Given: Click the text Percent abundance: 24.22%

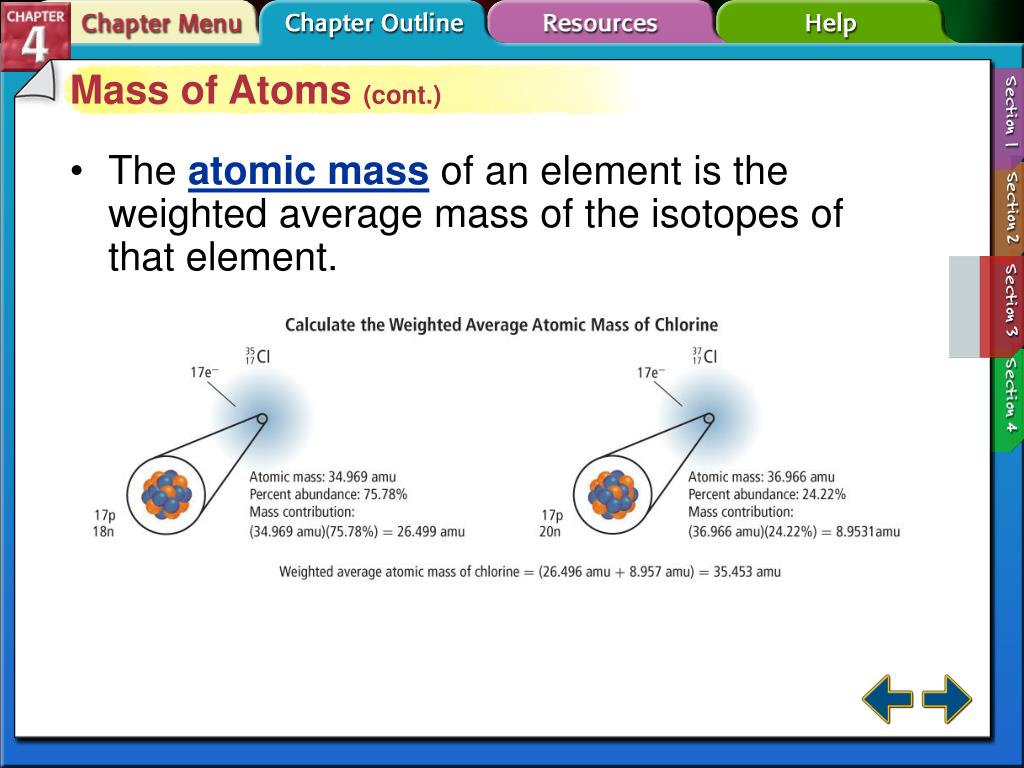Looking at the screenshot, I should [x=767, y=494].
